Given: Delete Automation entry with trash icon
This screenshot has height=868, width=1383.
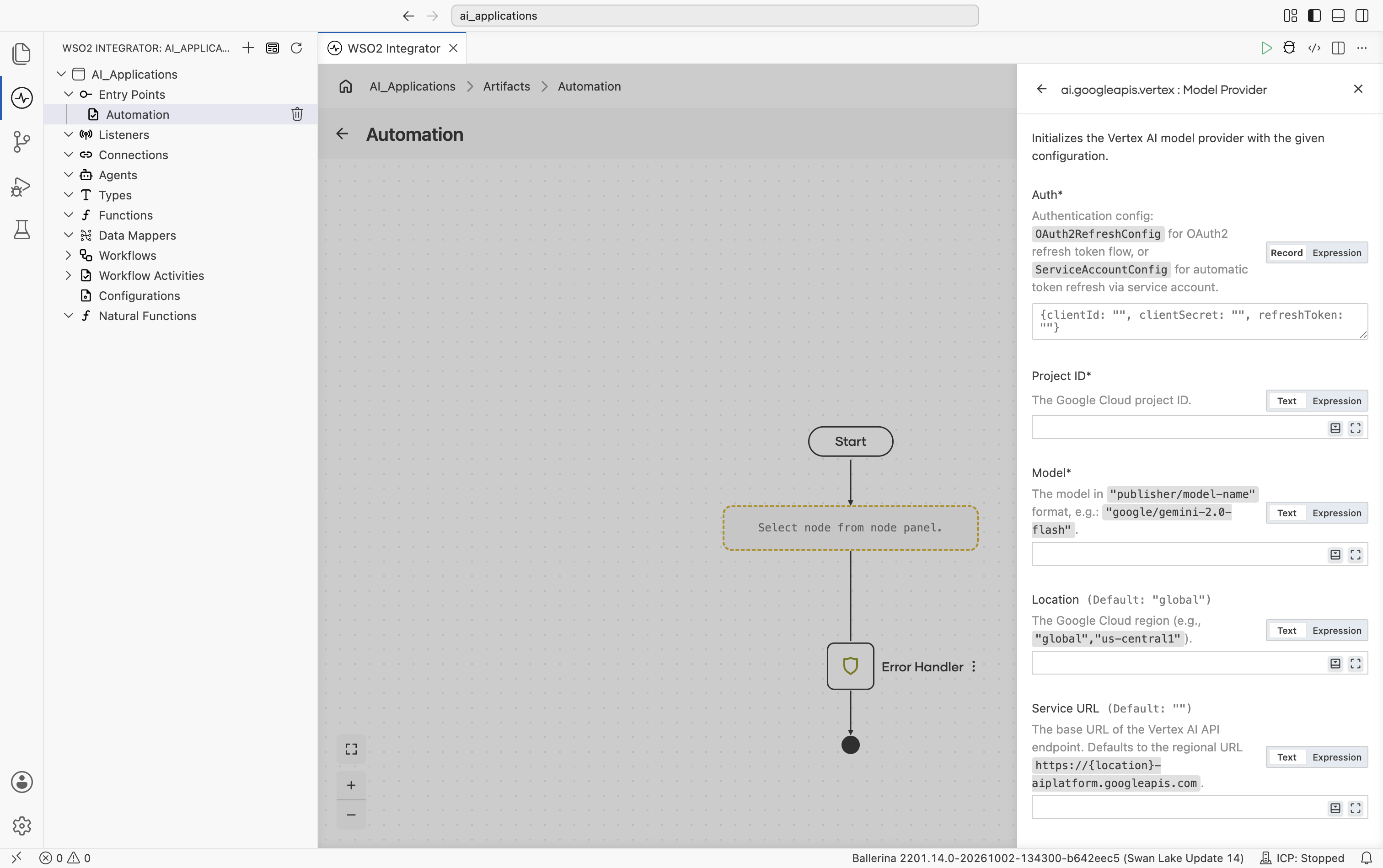Looking at the screenshot, I should tap(297, 114).
